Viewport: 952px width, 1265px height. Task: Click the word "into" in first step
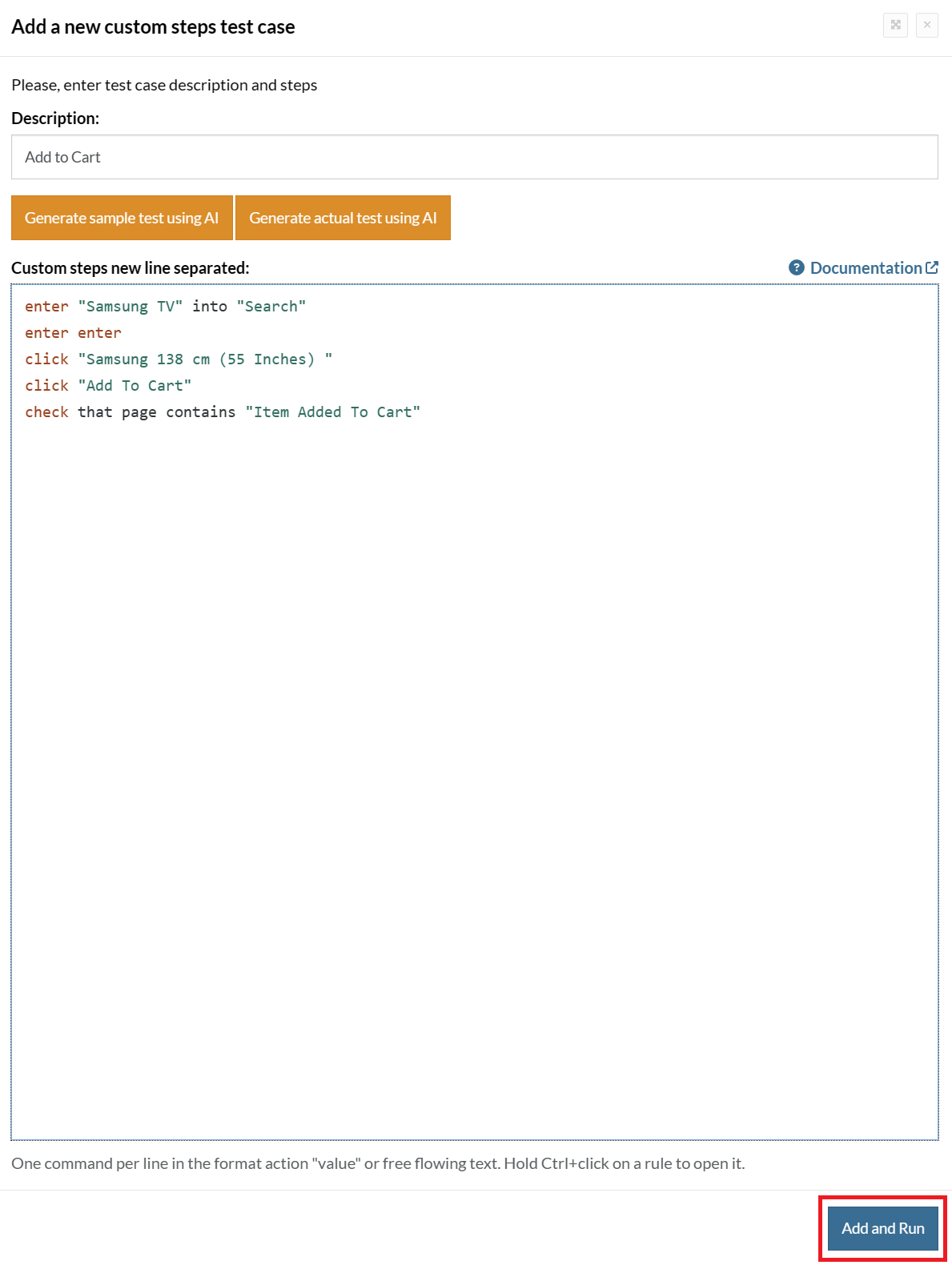[210, 307]
